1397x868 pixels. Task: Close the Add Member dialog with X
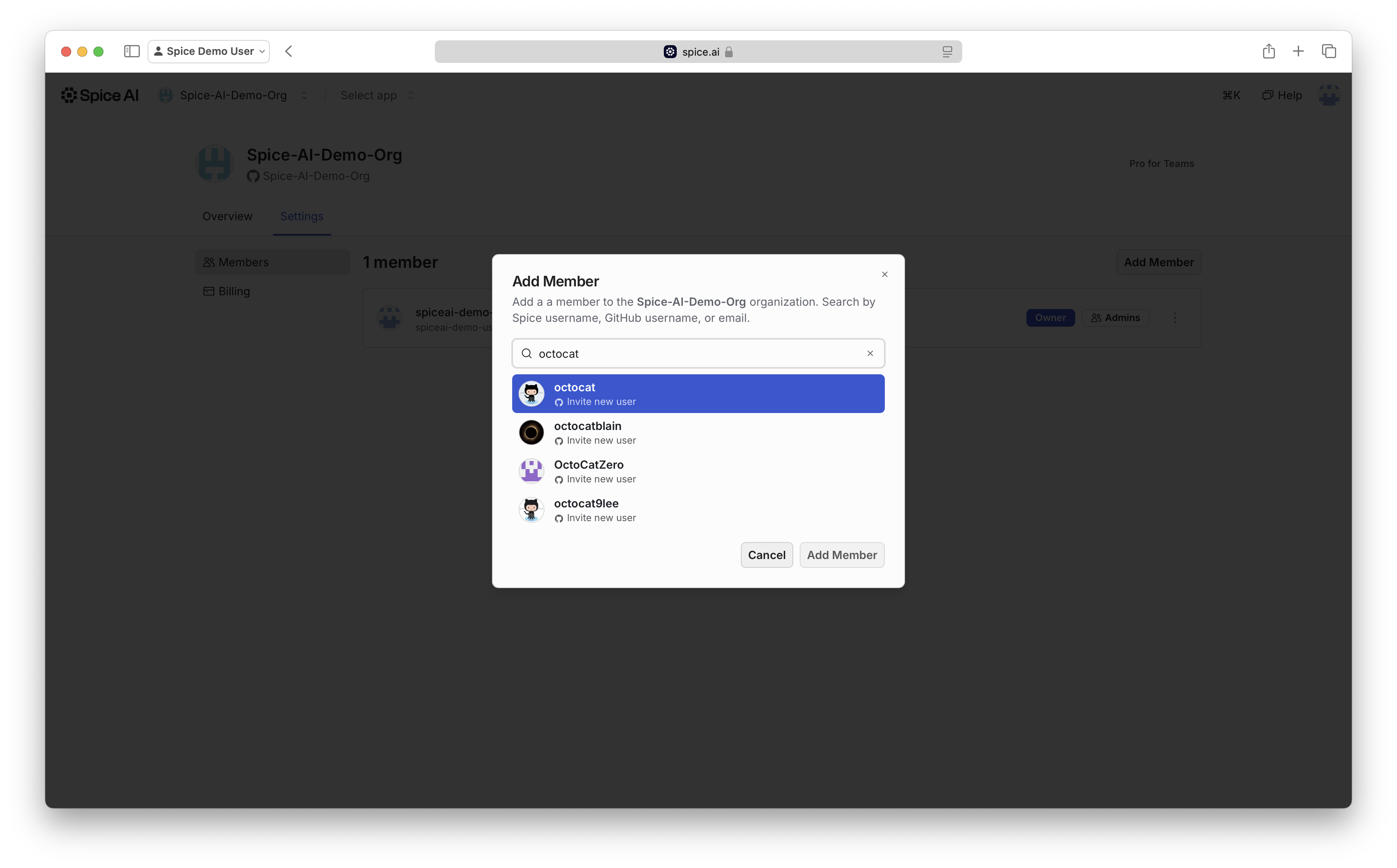884,274
